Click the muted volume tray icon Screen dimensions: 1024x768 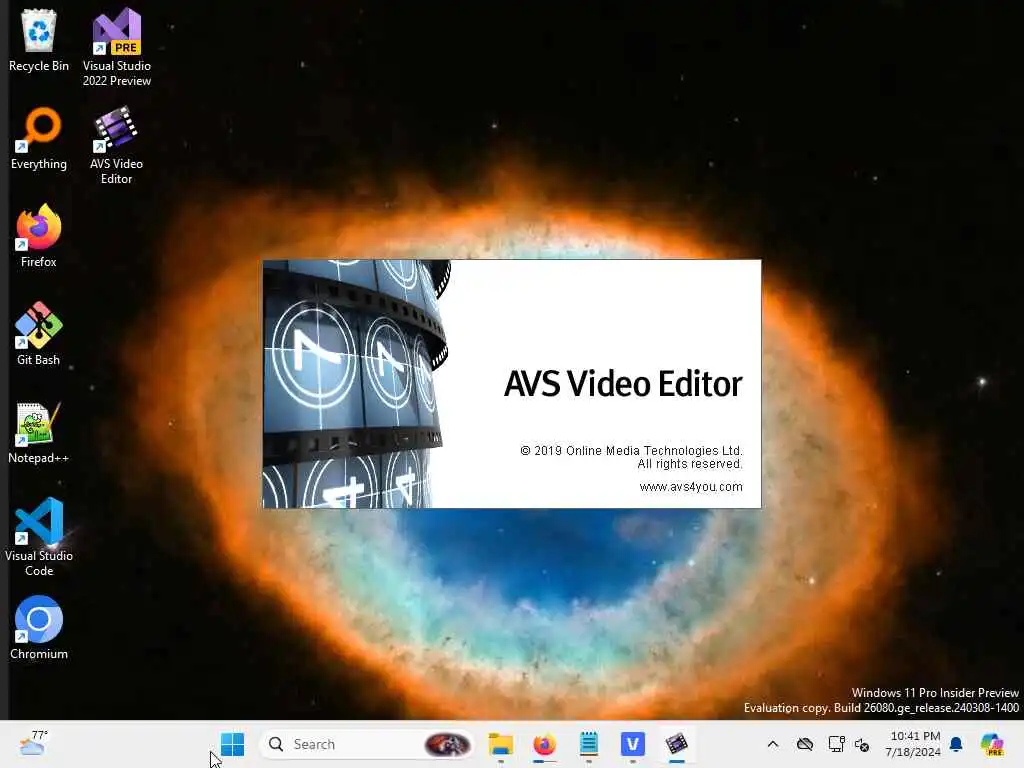pyautogui.click(x=862, y=744)
